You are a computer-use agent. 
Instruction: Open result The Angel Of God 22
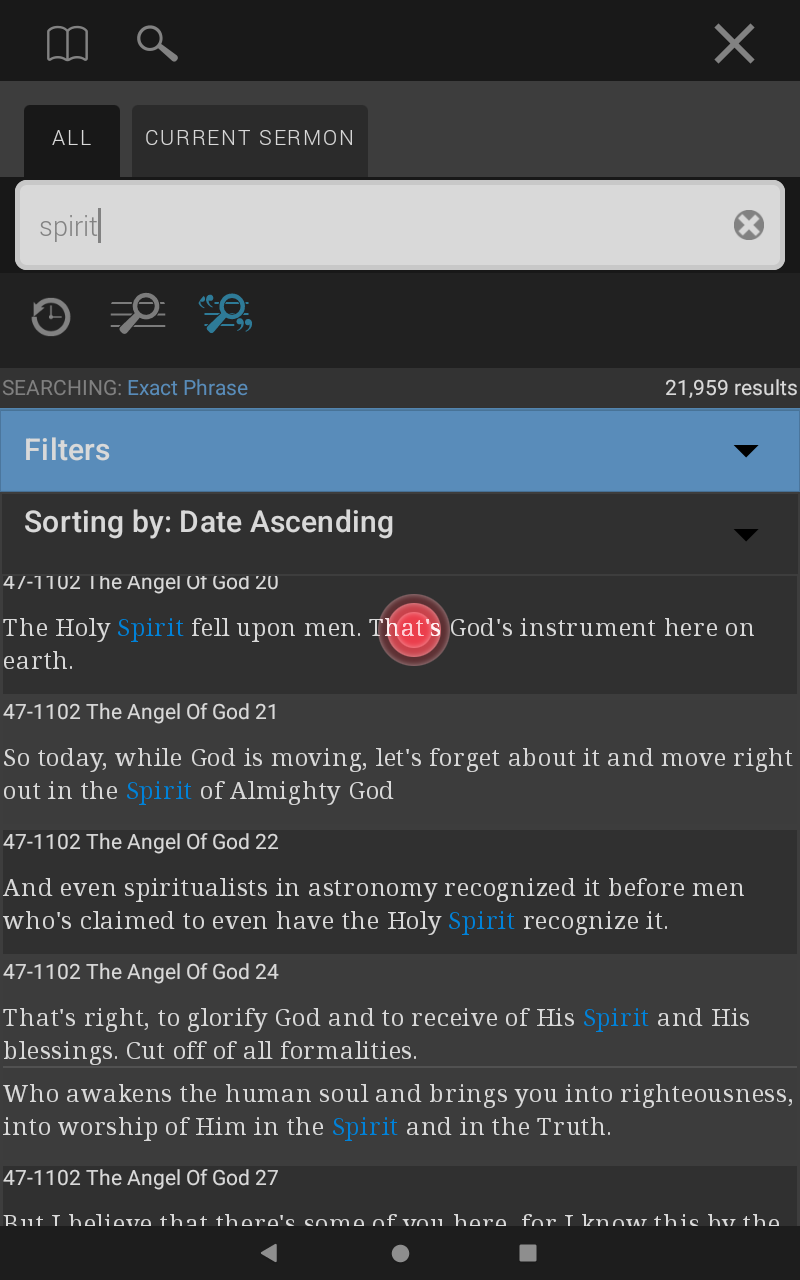pos(400,888)
